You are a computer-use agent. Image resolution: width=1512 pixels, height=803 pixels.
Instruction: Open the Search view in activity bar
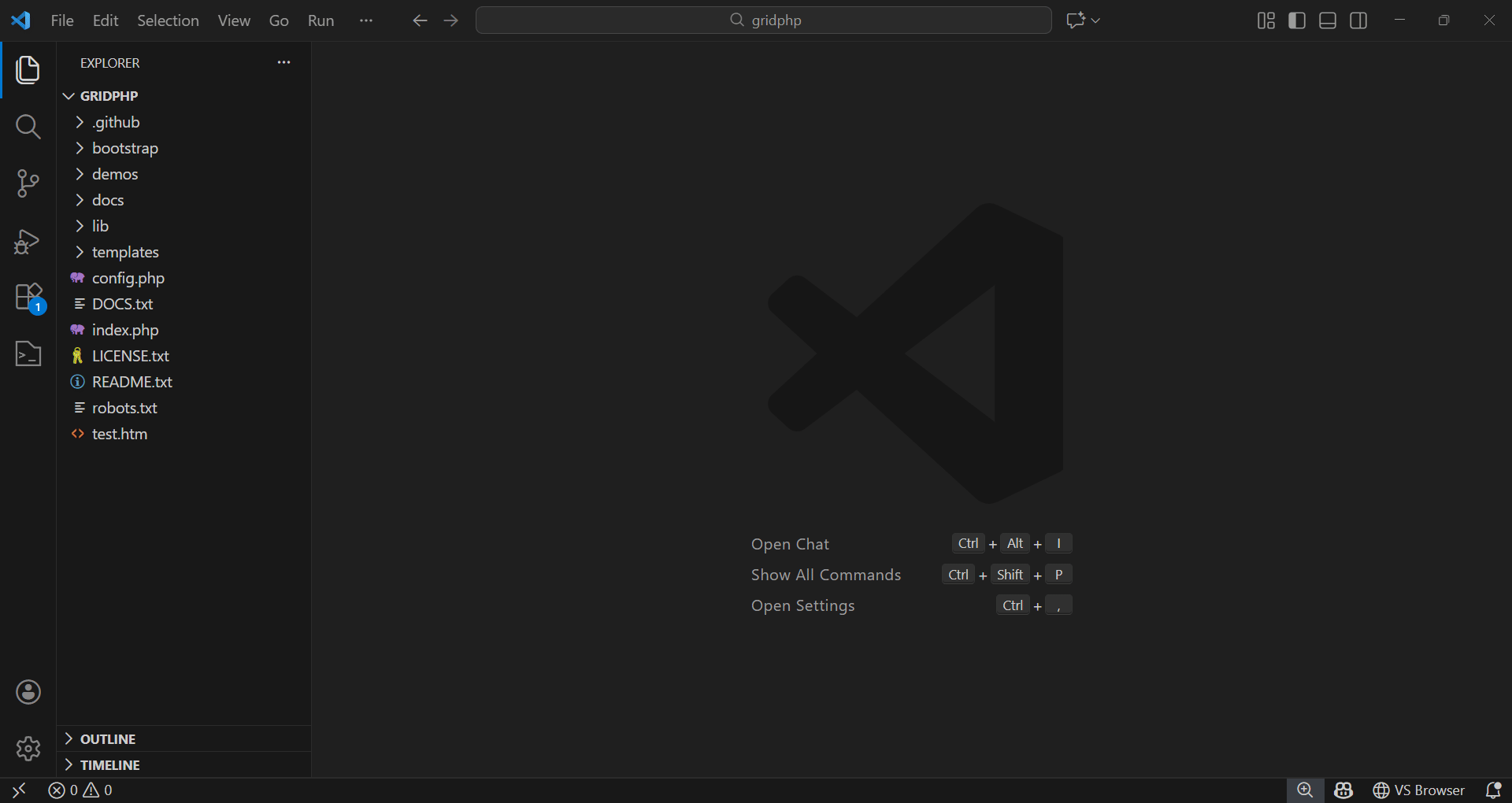click(x=28, y=127)
